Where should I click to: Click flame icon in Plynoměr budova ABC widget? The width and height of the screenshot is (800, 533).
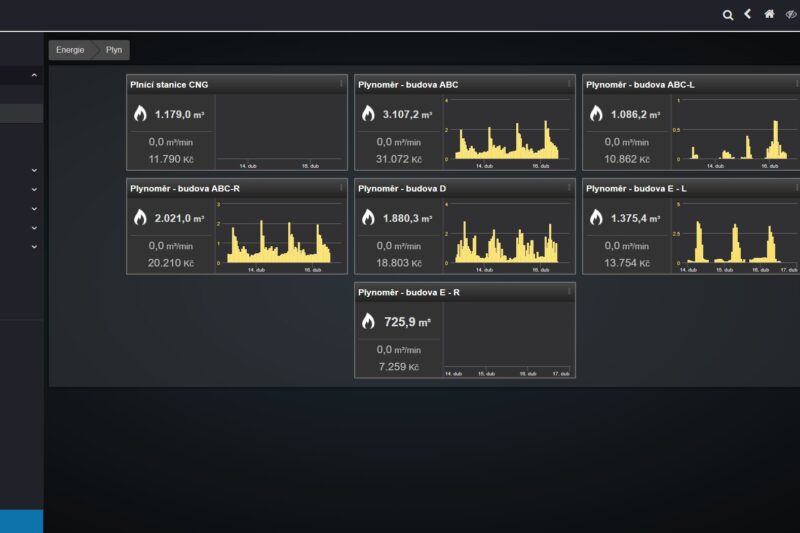368,114
